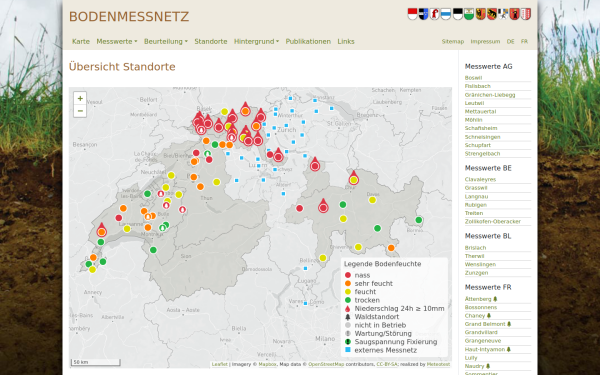Click blue external station square above Lugano
This screenshot has height=375, width=600.
305,269
